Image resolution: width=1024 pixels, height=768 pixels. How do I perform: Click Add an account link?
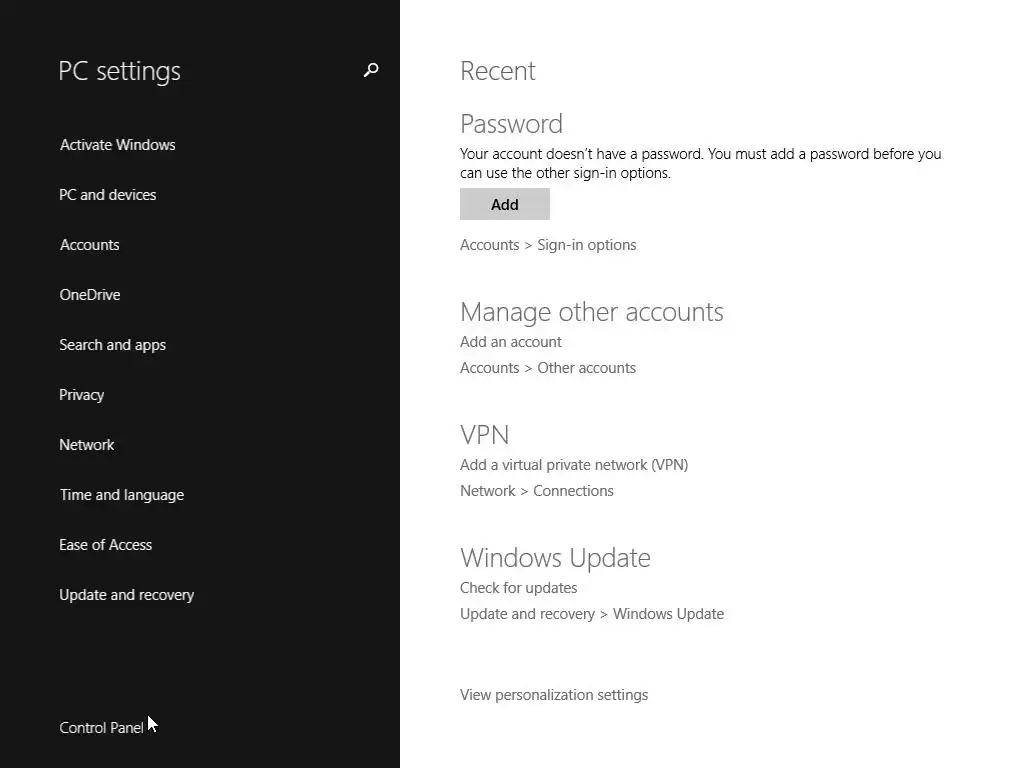(x=510, y=342)
